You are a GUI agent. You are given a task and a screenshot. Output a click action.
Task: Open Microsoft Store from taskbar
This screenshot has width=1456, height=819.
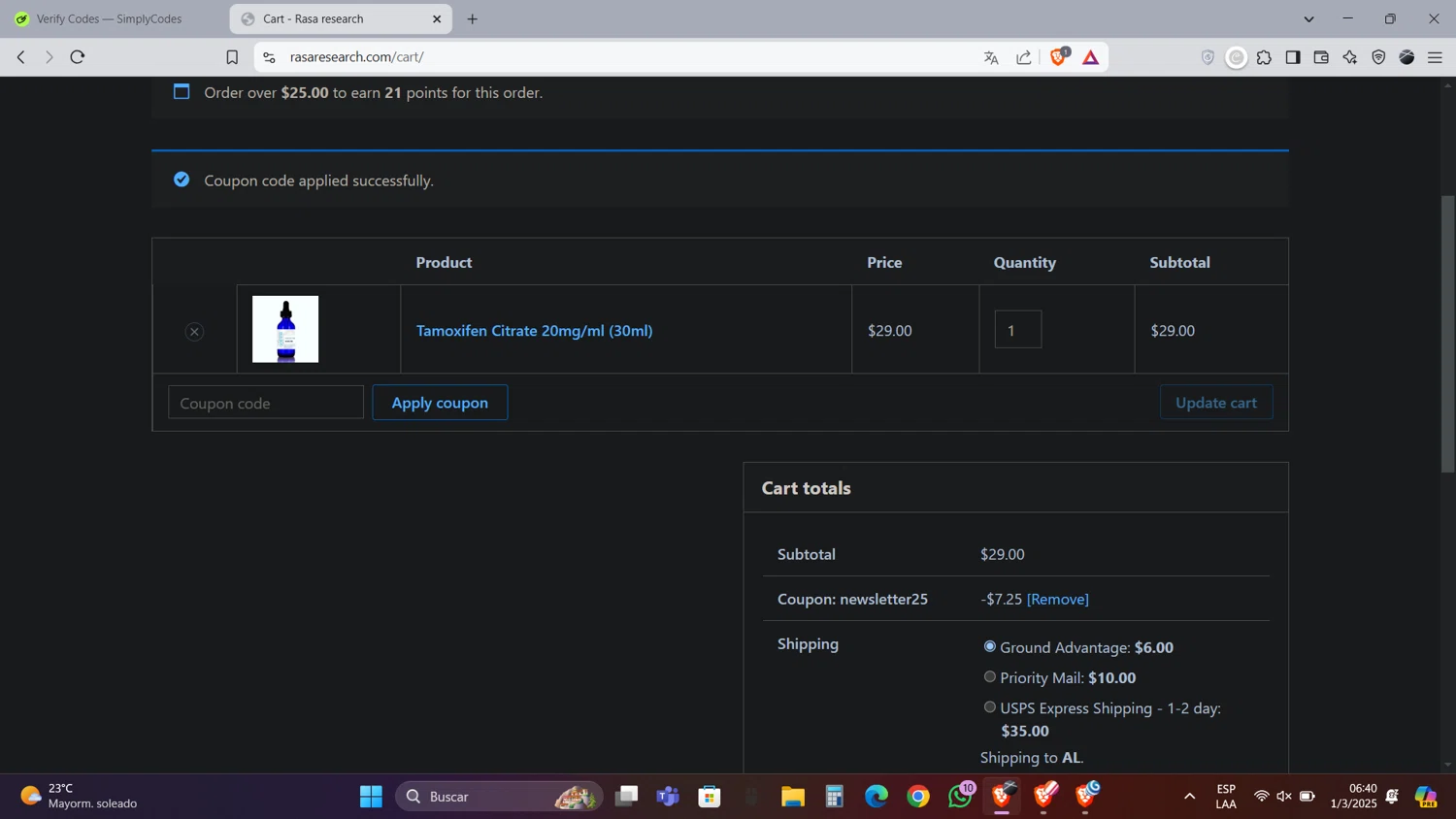710,797
